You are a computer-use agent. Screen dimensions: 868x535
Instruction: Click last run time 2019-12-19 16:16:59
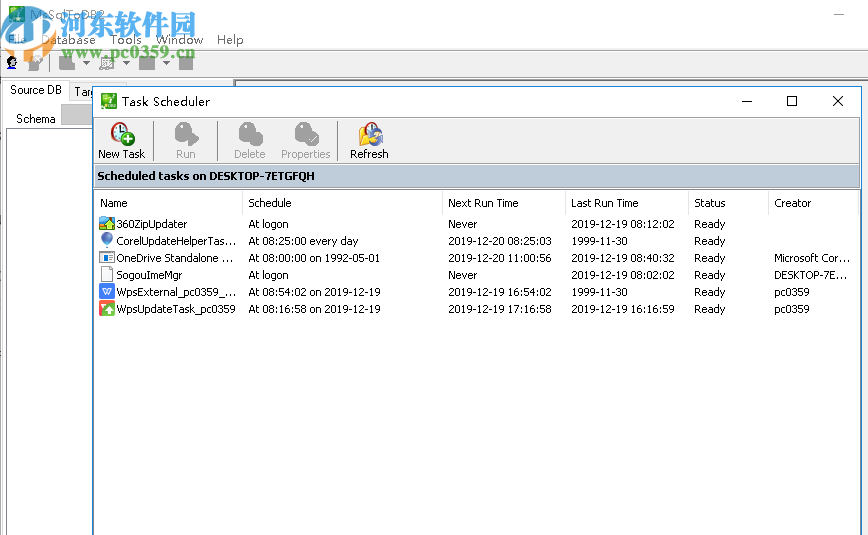(623, 309)
